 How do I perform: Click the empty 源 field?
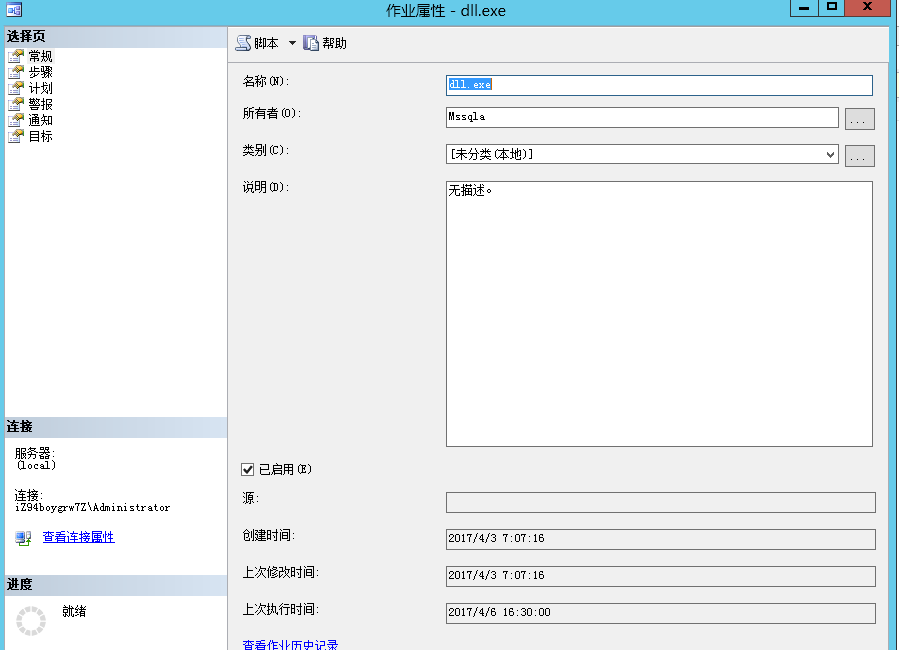coord(660,503)
